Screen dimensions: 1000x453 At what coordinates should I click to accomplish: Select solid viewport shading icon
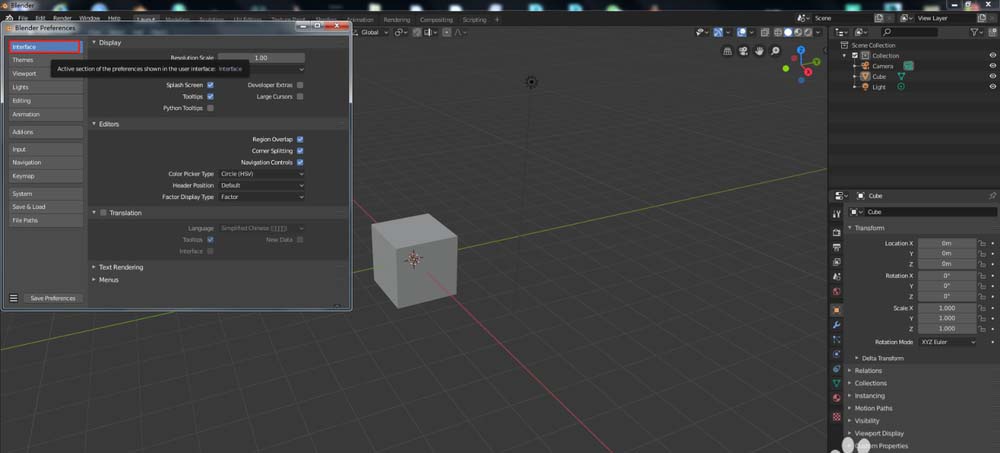[788, 33]
